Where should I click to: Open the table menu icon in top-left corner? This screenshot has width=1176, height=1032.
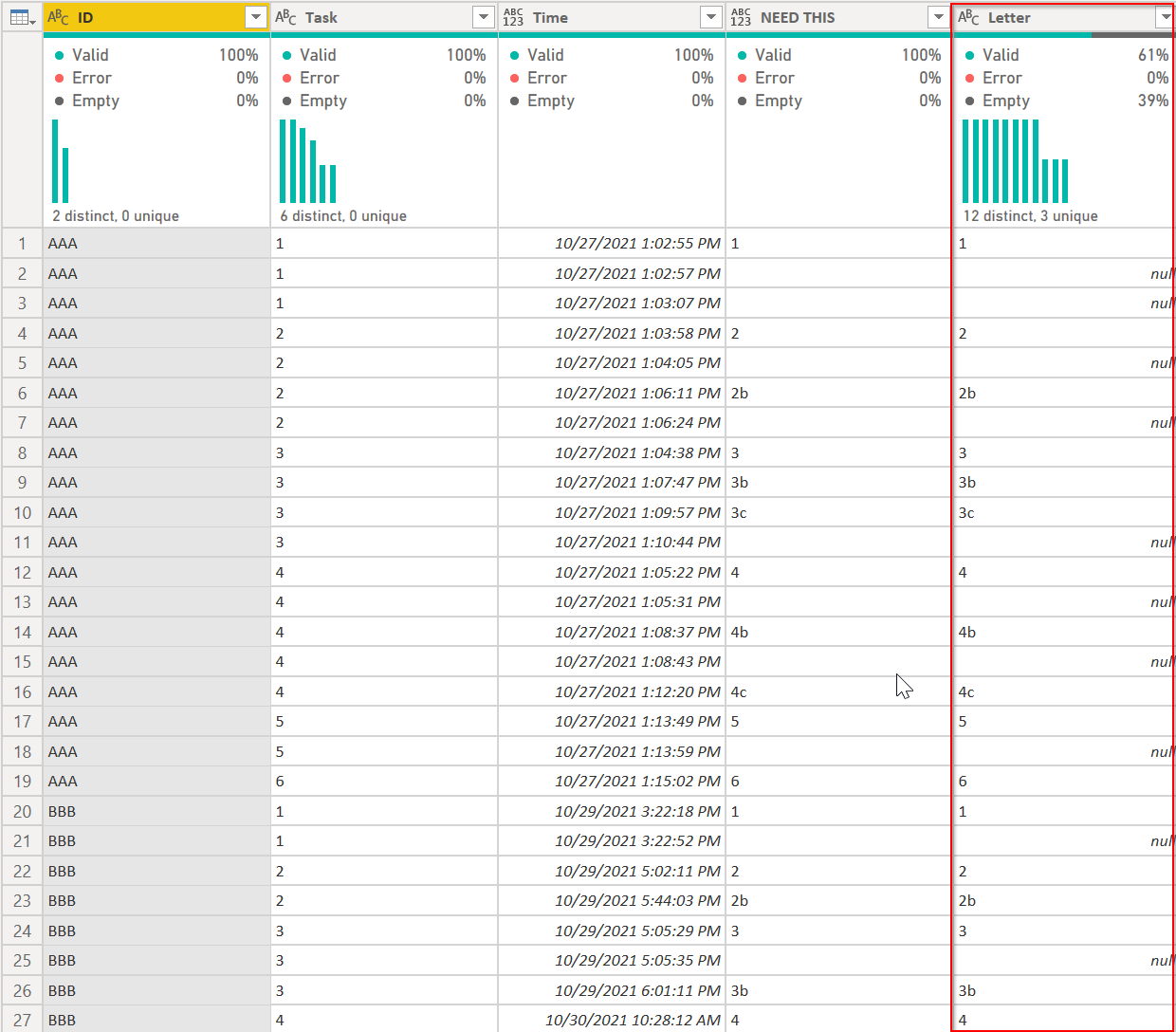(x=22, y=17)
